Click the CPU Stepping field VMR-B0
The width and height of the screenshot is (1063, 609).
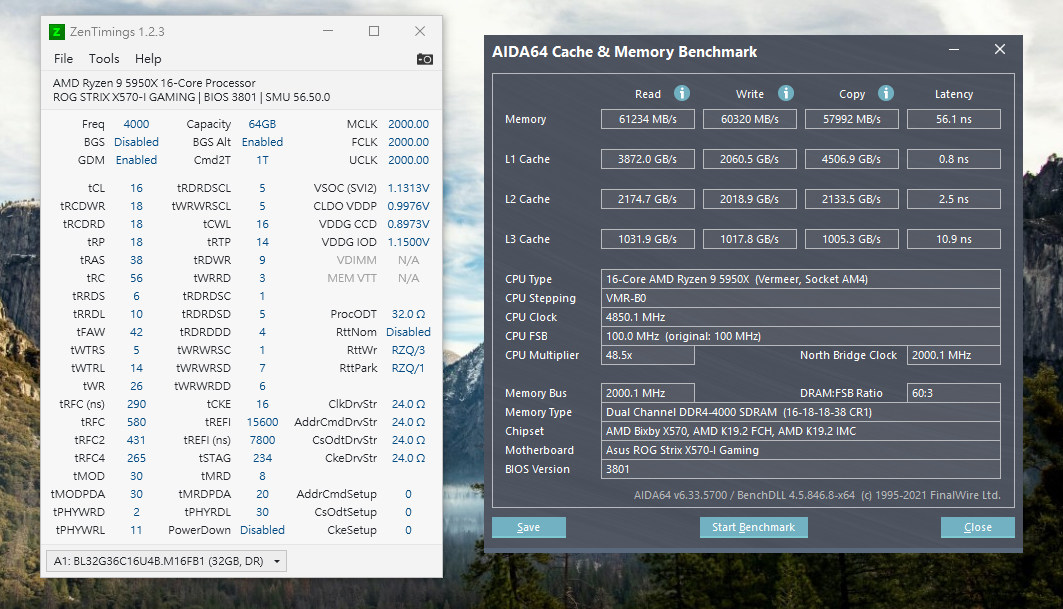[x=801, y=298]
